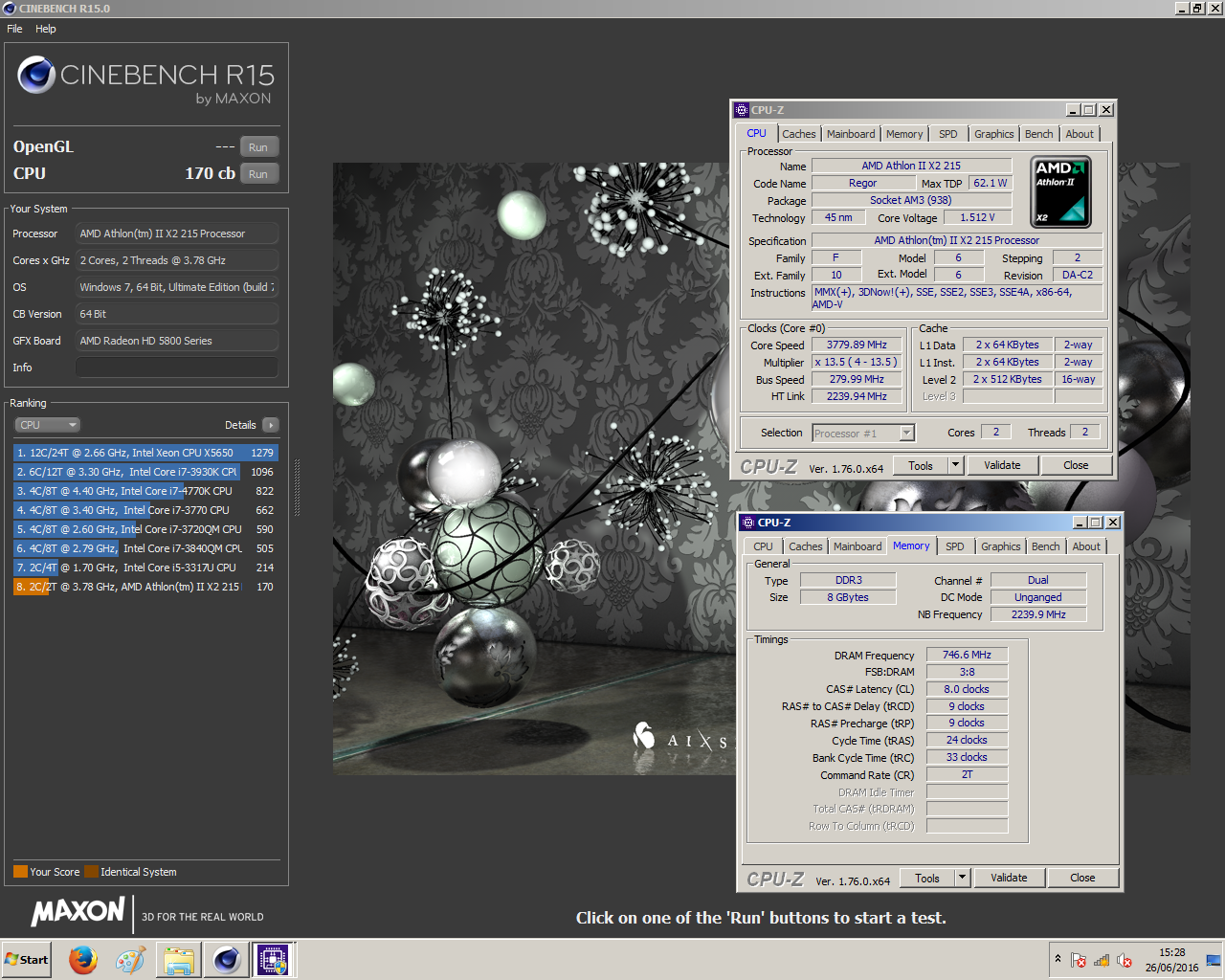Open Graphics tab in upper CPU-Z window
The image size is (1225, 980).
[993, 134]
